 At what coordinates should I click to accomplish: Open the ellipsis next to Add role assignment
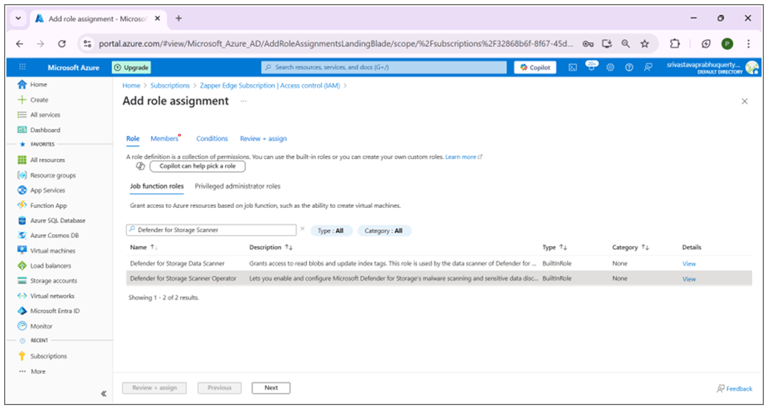(x=243, y=101)
